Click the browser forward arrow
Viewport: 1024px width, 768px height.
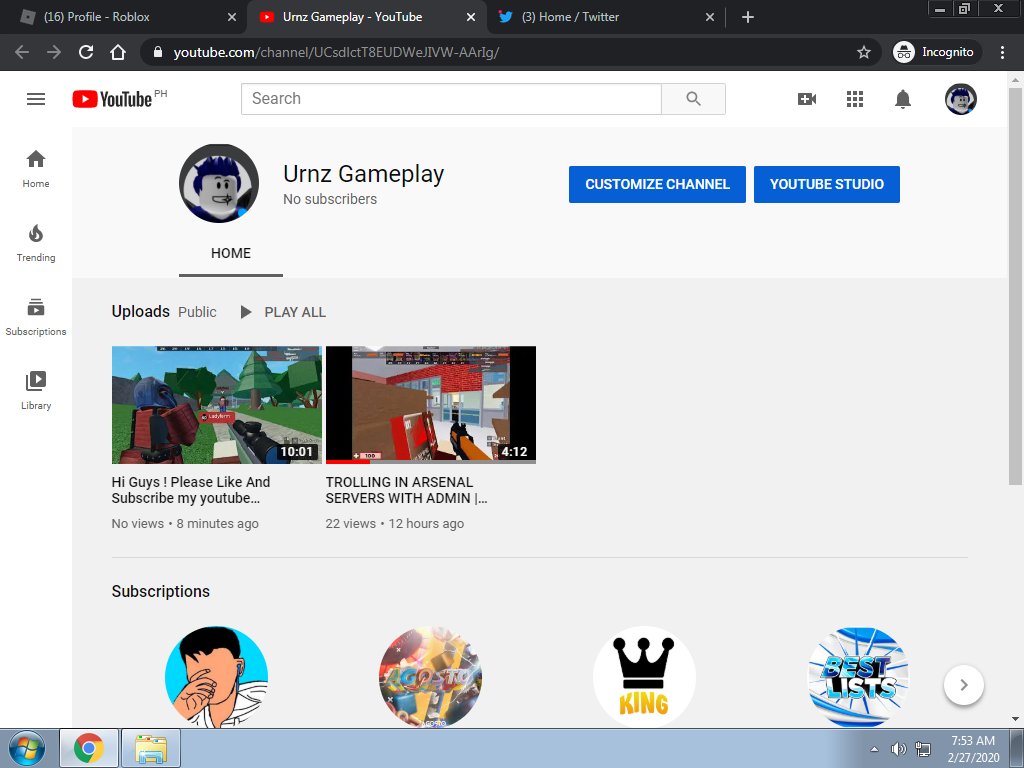[x=54, y=52]
